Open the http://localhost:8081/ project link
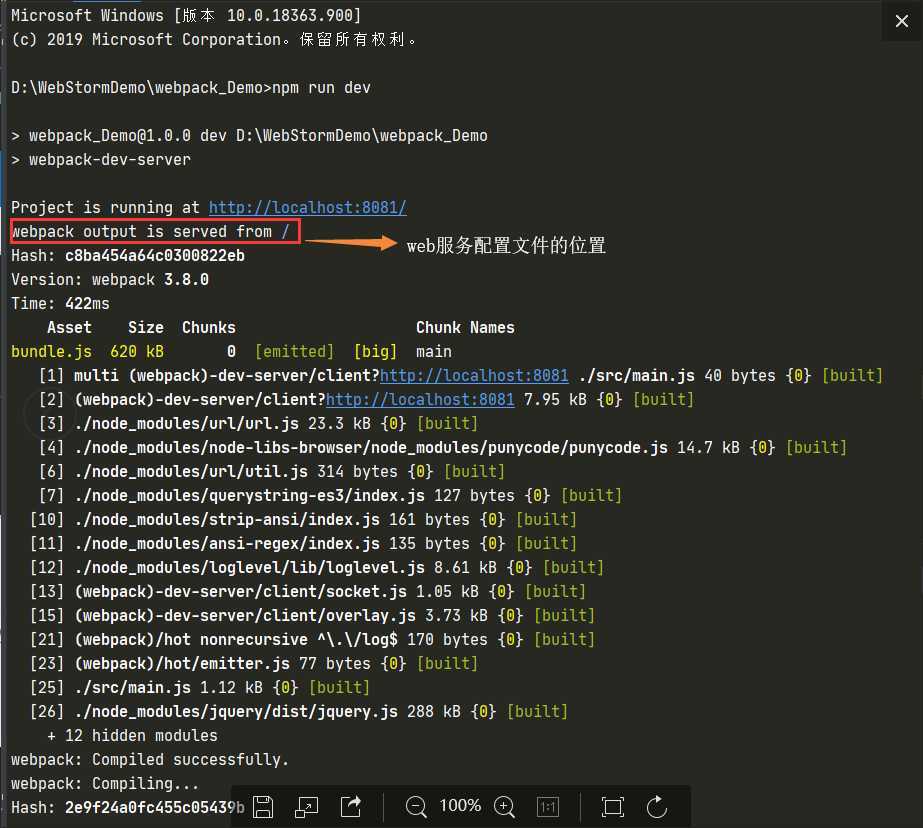This screenshot has height=828, width=923. click(x=307, y=207)
